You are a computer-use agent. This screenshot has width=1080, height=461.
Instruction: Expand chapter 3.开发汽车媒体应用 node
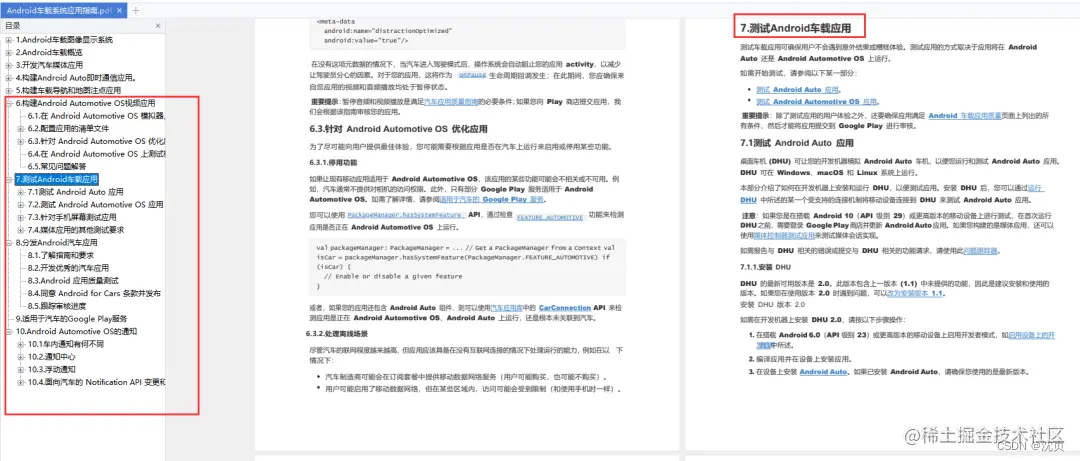(x=9, y=65)
